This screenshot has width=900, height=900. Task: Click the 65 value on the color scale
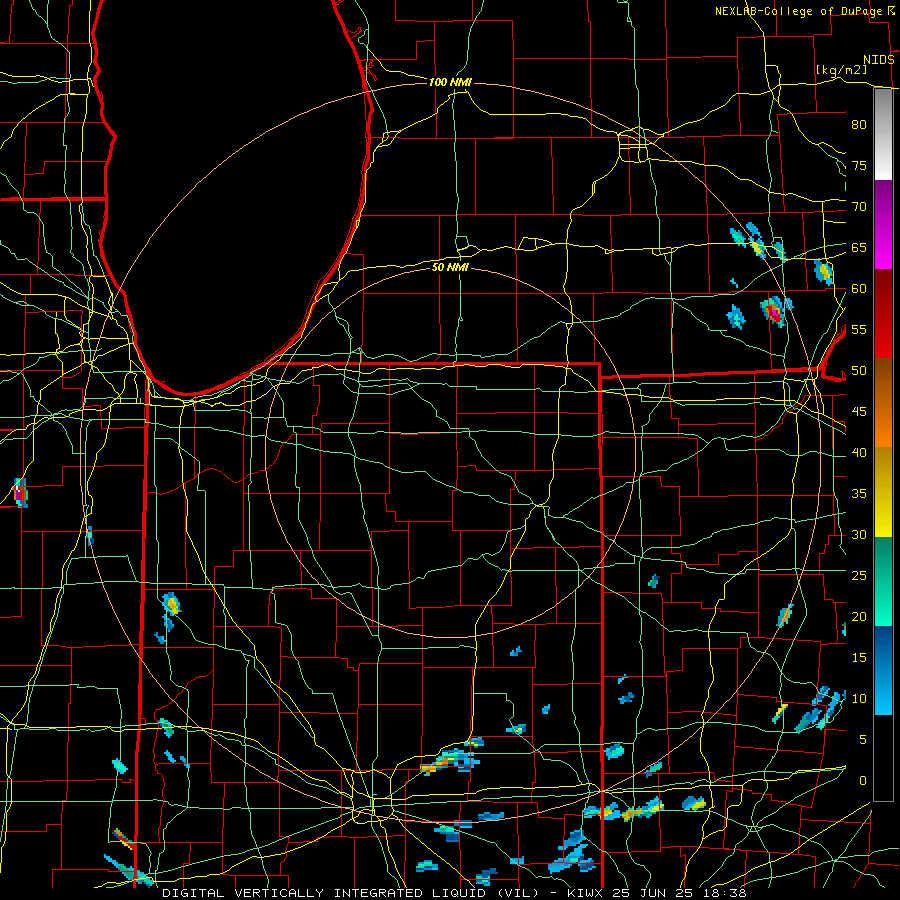tap(859, 247)
